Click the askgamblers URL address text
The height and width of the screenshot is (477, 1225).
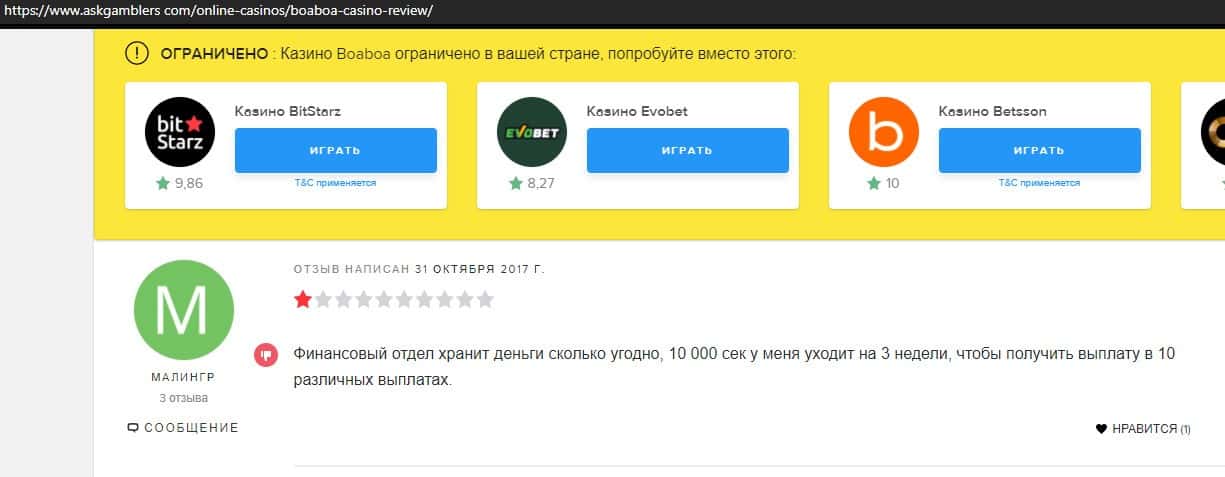[218, 11]
